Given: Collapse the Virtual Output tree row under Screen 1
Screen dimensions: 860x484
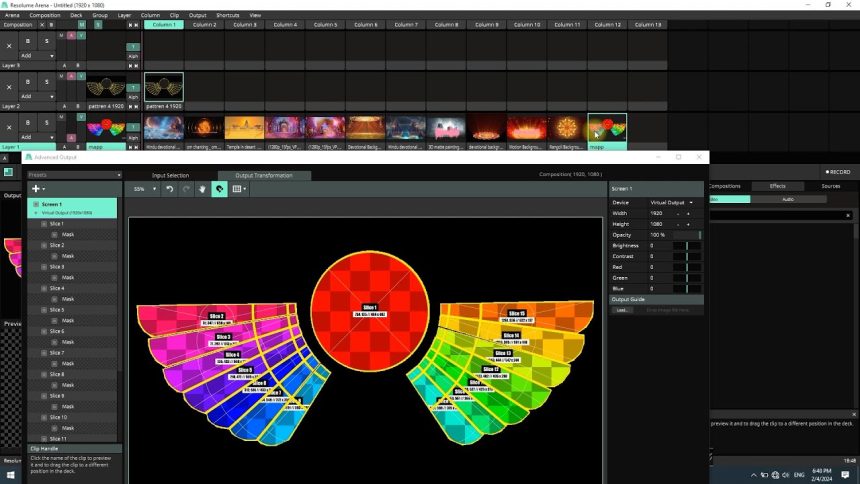Looking at the screenshot, I should [36, 213].
